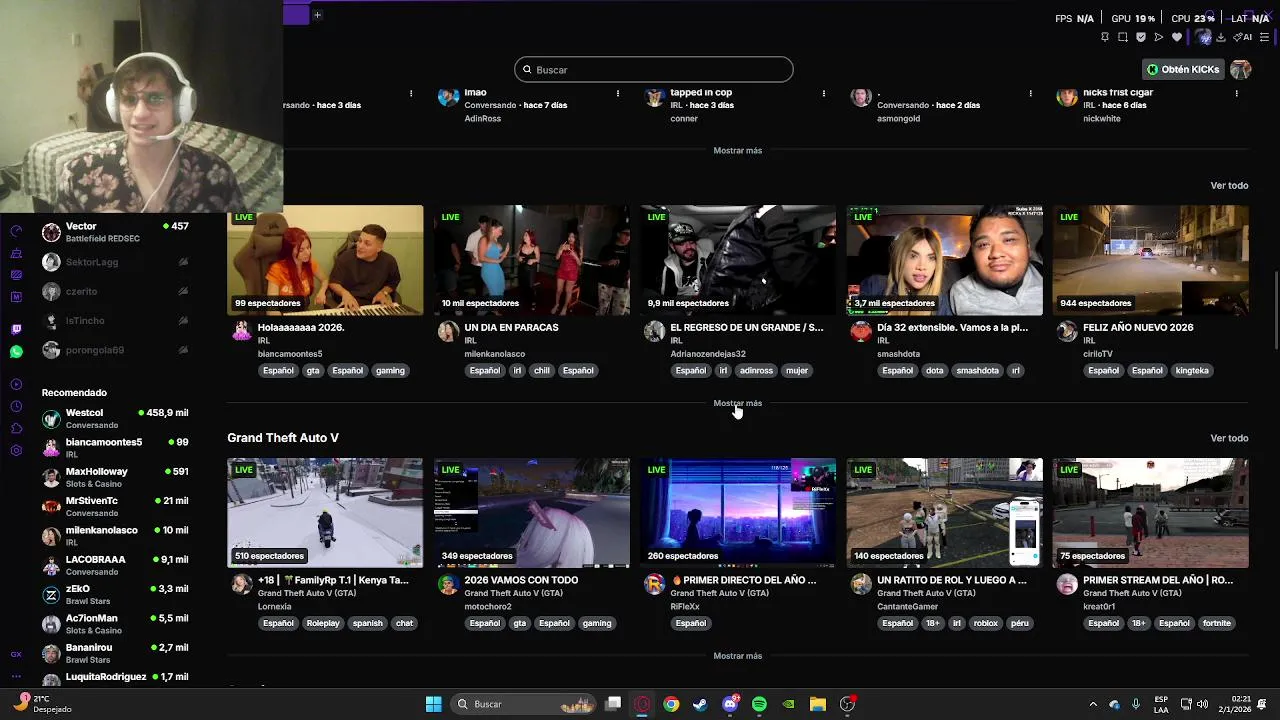Open the Aria AI toolbar button
Viewport: 1280px width, 720px height.
(x=1243, y=37)
